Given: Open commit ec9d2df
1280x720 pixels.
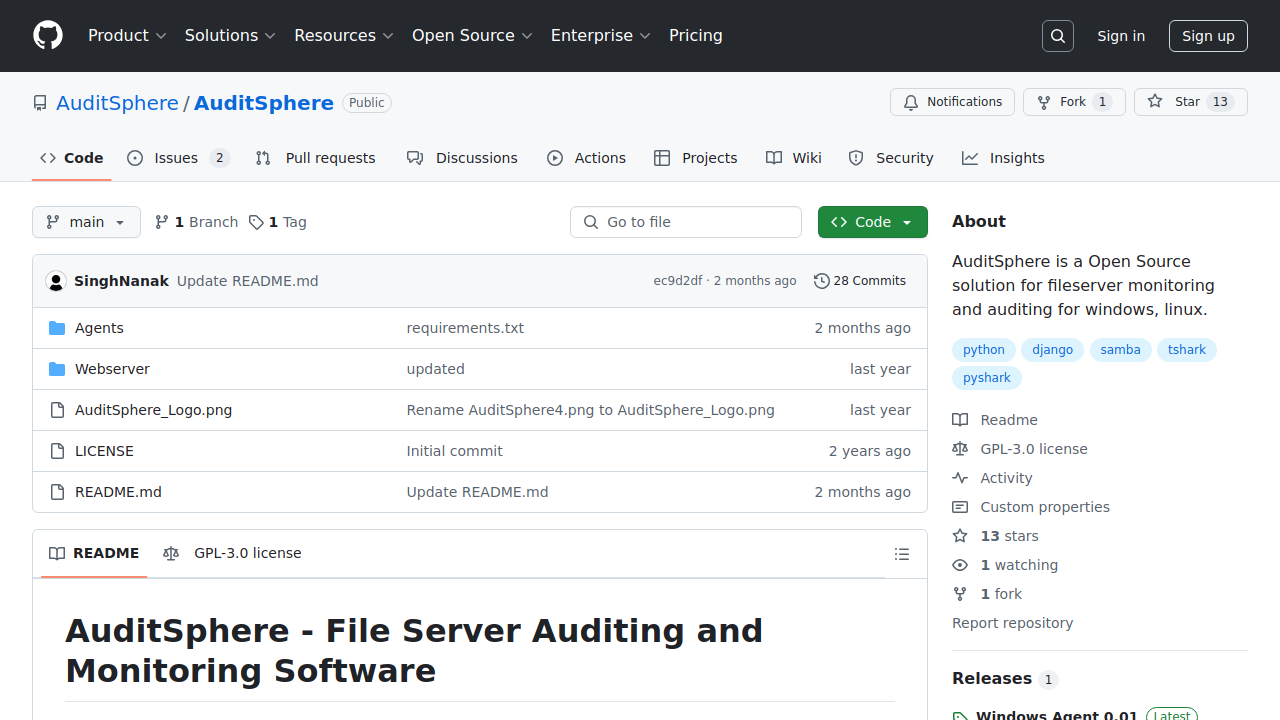Looking at the screenshot, I should (678, 281).
